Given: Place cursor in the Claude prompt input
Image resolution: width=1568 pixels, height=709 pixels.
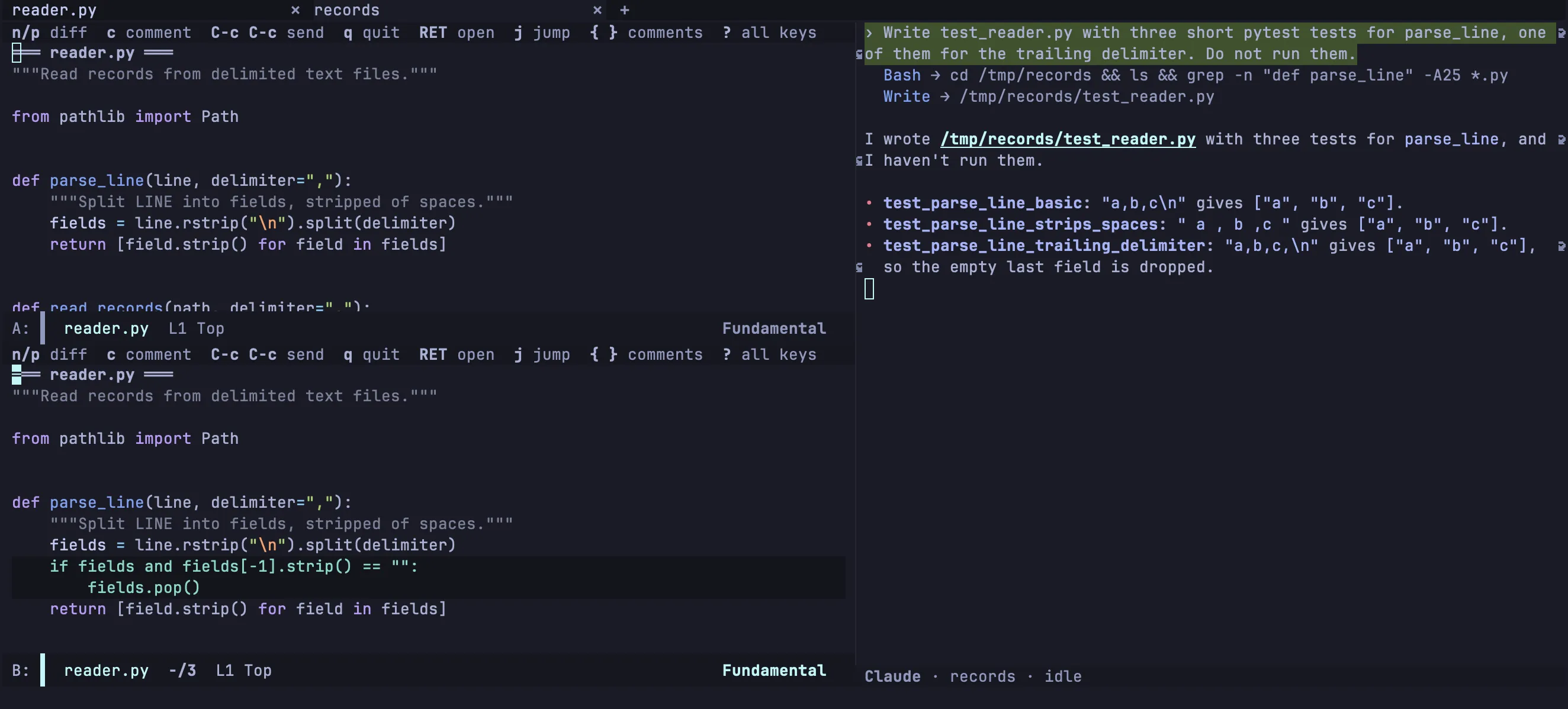Looking at the screenshot, I should [869, 288].
